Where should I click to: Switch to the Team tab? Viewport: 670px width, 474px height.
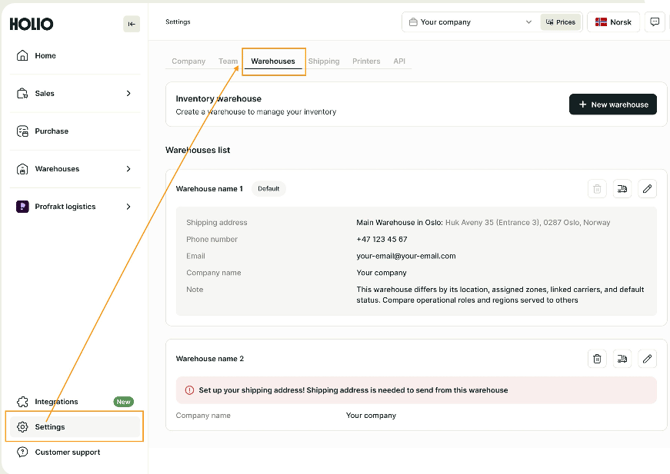(x=228, y=61)
